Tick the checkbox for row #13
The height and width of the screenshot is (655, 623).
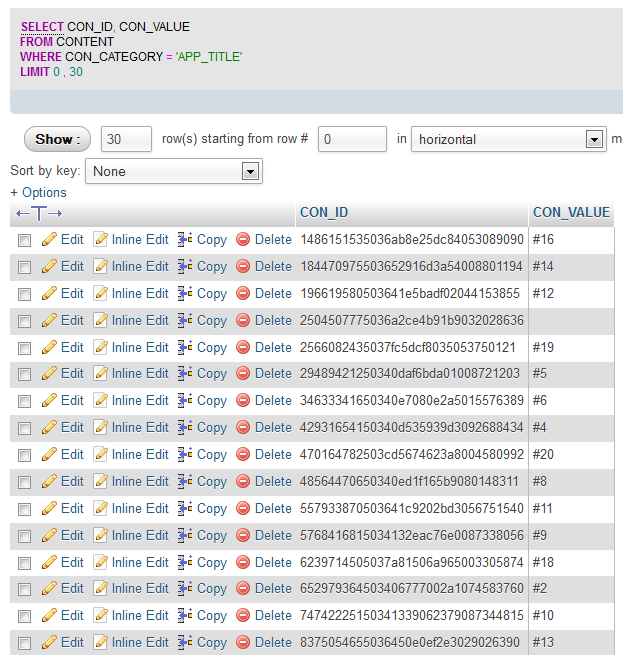(x=24, y=644)
